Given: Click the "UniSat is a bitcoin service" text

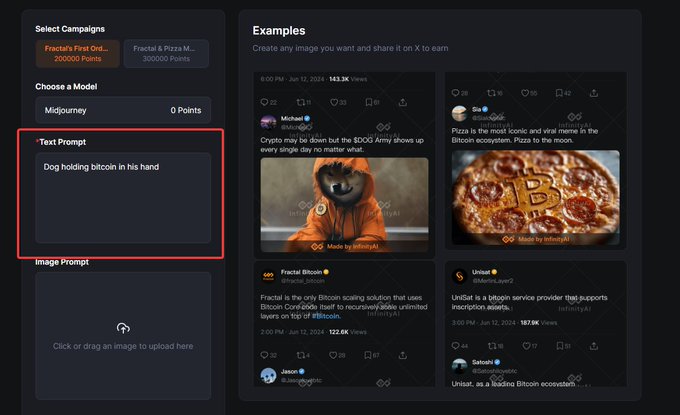Looking at the screenshot, I should 529,302.
